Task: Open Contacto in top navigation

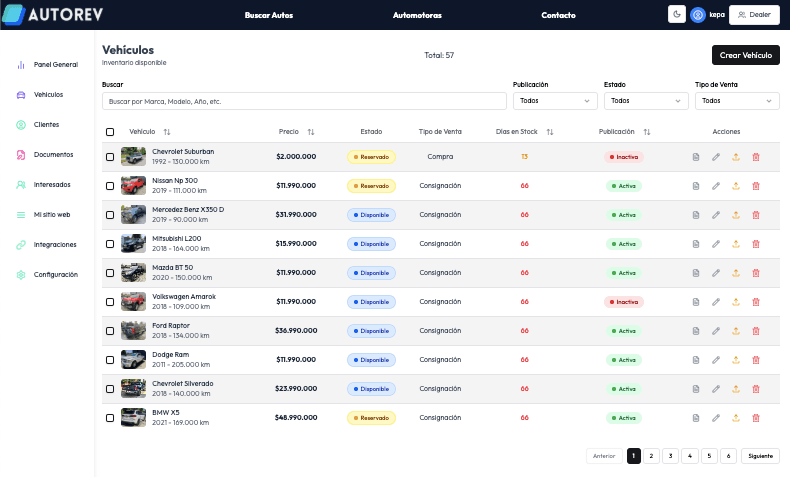Action: tap(558, 15)
